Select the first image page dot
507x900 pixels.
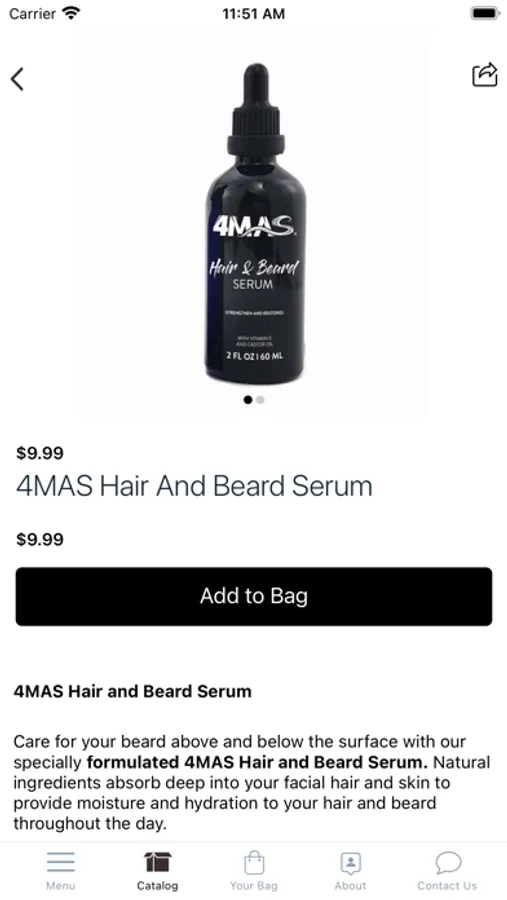click(x=247, y=399)
